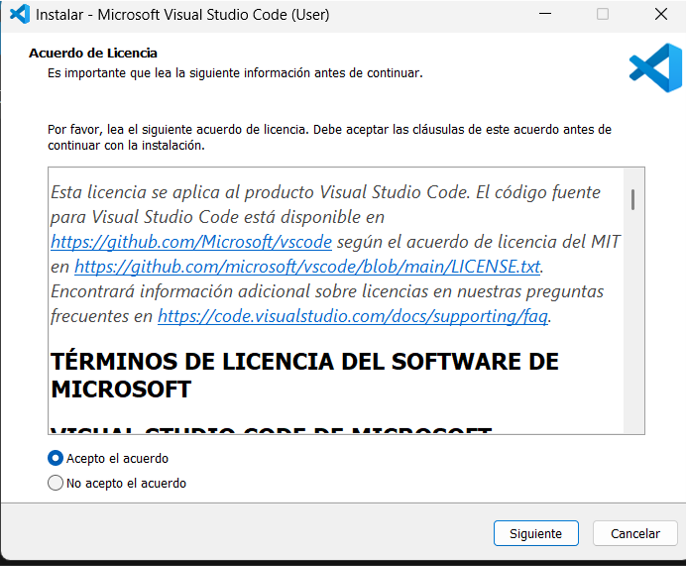The image size is (686, 566).
Task: Open the code.visualstudio.com FAQ link
Action: click(x=353, y=316)
